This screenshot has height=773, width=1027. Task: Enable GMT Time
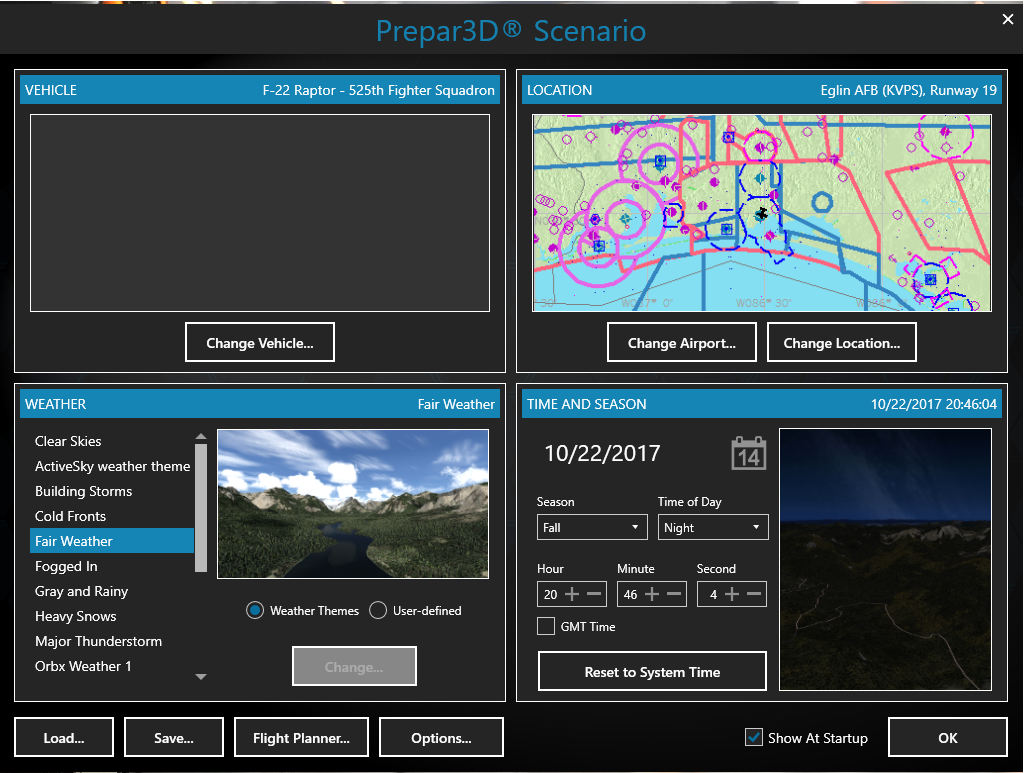546,626
